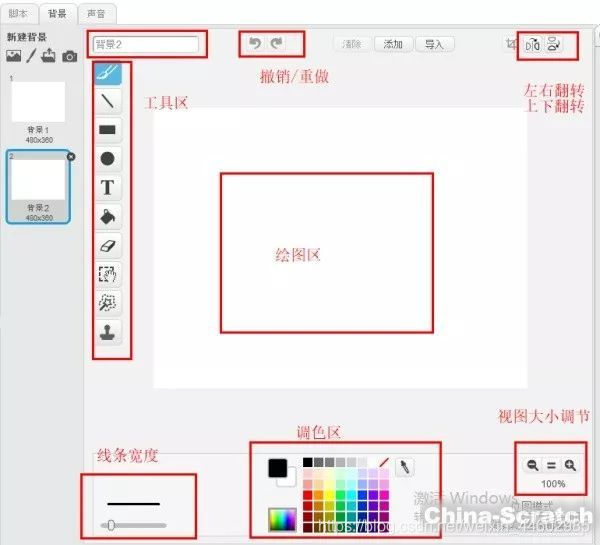Flip the image left-right
This screenshot has height=545, width=600.
(533, 45)
